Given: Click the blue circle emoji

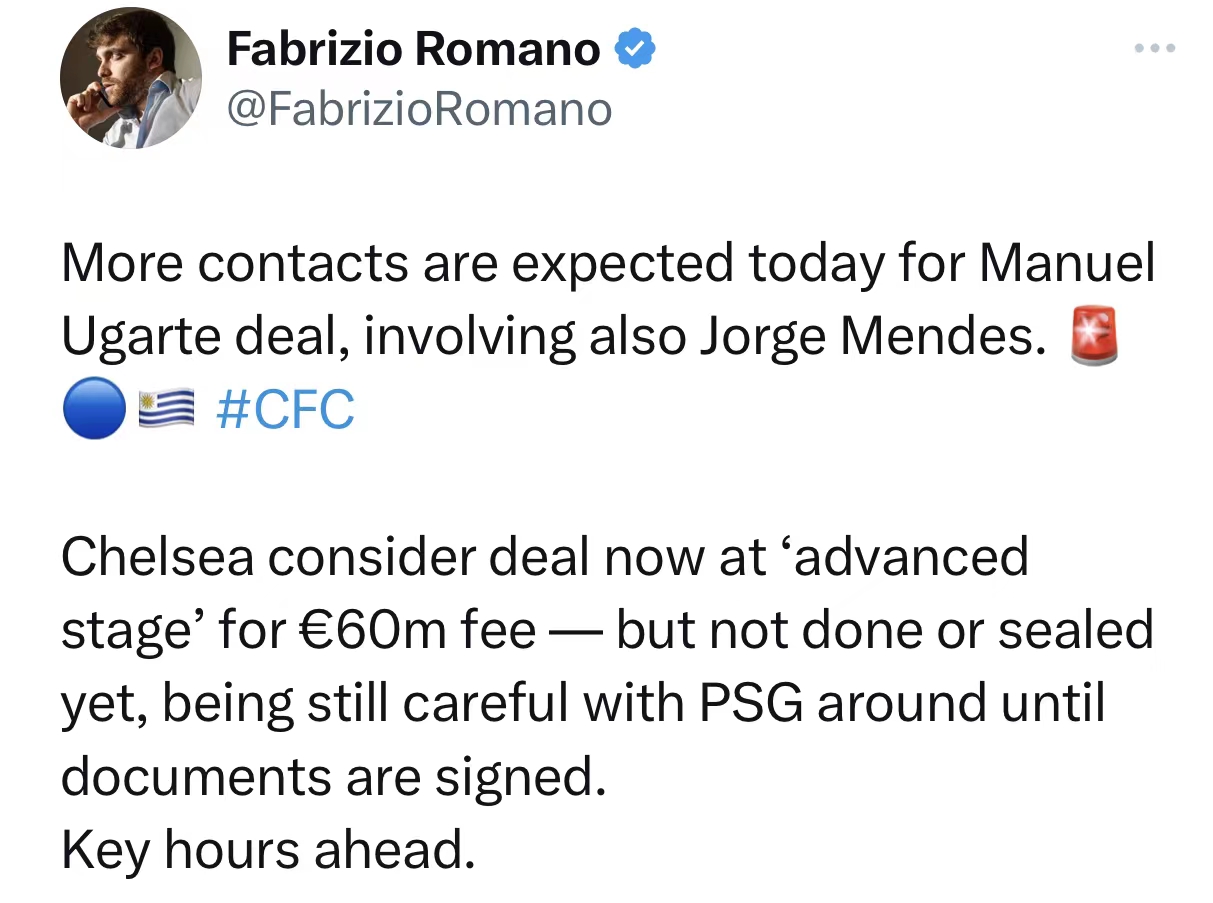Looking at the screenshot, I should tap(94, 411).
